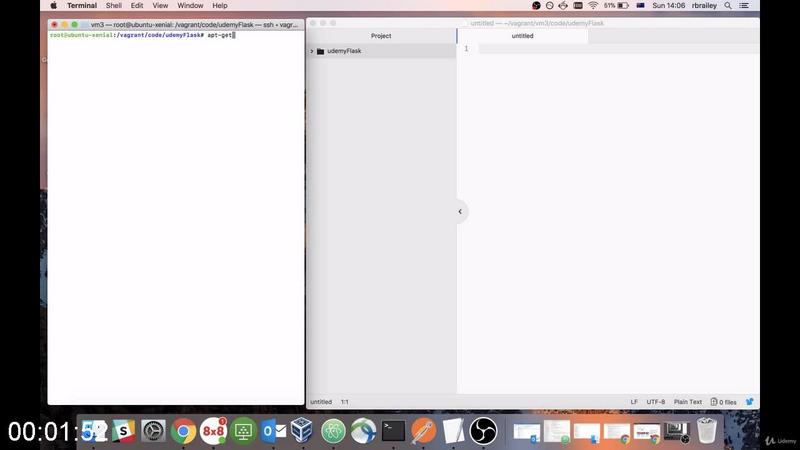Open the Window menu
This screenshot has width=800, height=450.
(x=190, y=6)
